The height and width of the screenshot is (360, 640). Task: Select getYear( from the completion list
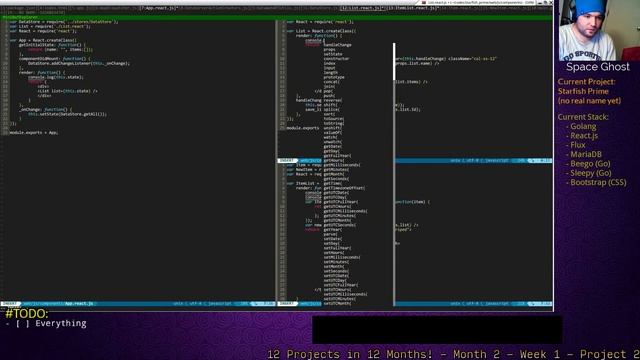(333, 229)
